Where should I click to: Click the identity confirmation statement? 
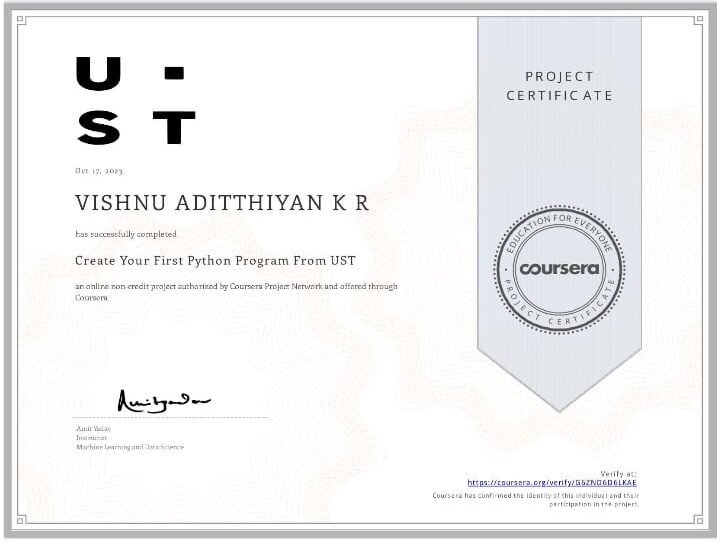click(535, 500)
